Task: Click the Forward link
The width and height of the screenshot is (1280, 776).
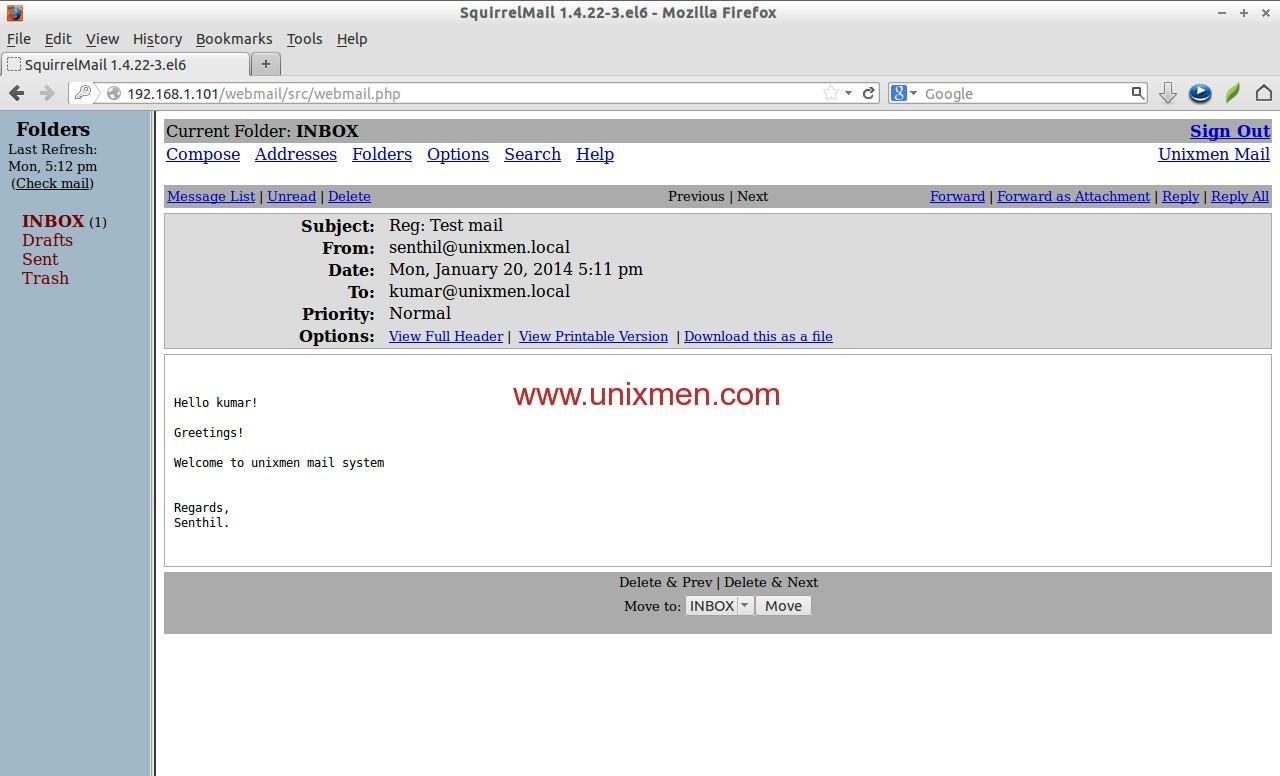Action: coord(957,196)
